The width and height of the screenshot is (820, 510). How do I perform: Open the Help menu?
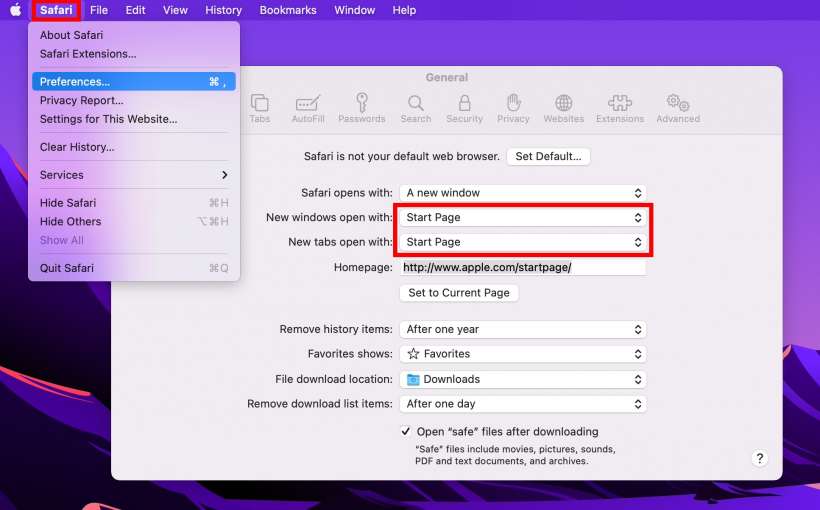404,10
